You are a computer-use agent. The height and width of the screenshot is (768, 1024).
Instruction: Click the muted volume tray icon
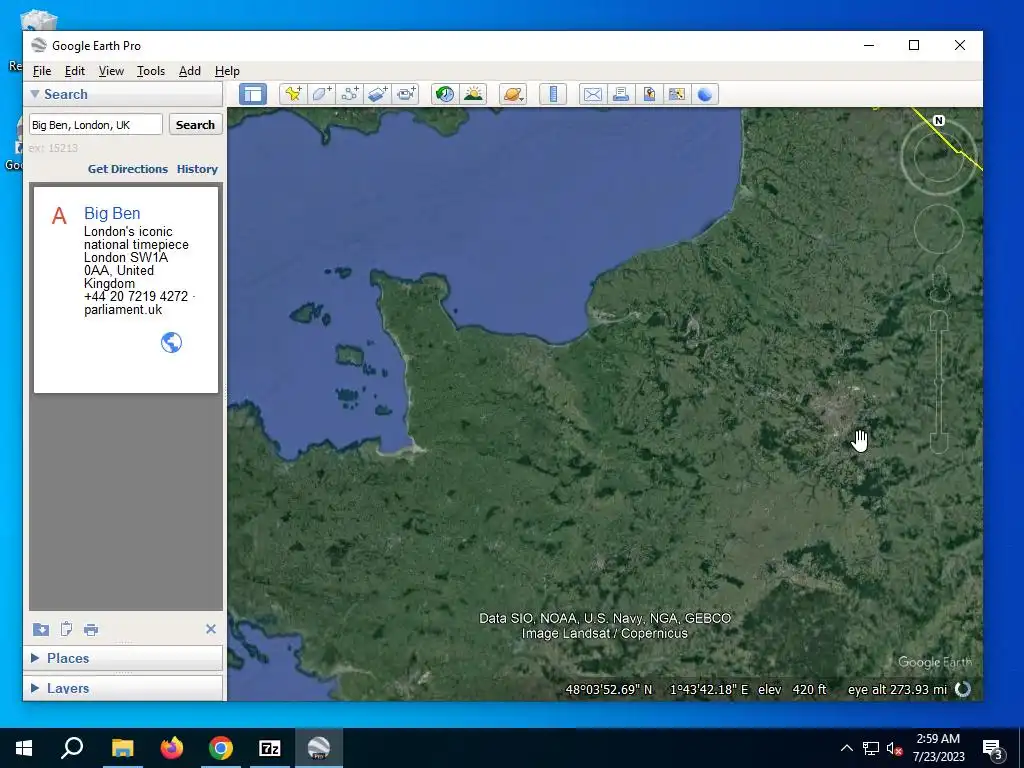894,748
